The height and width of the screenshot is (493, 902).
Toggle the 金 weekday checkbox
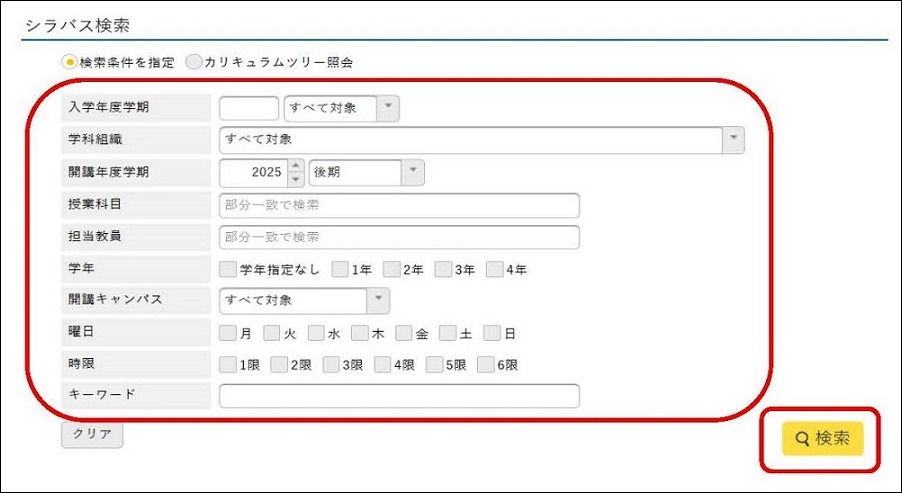404,333
